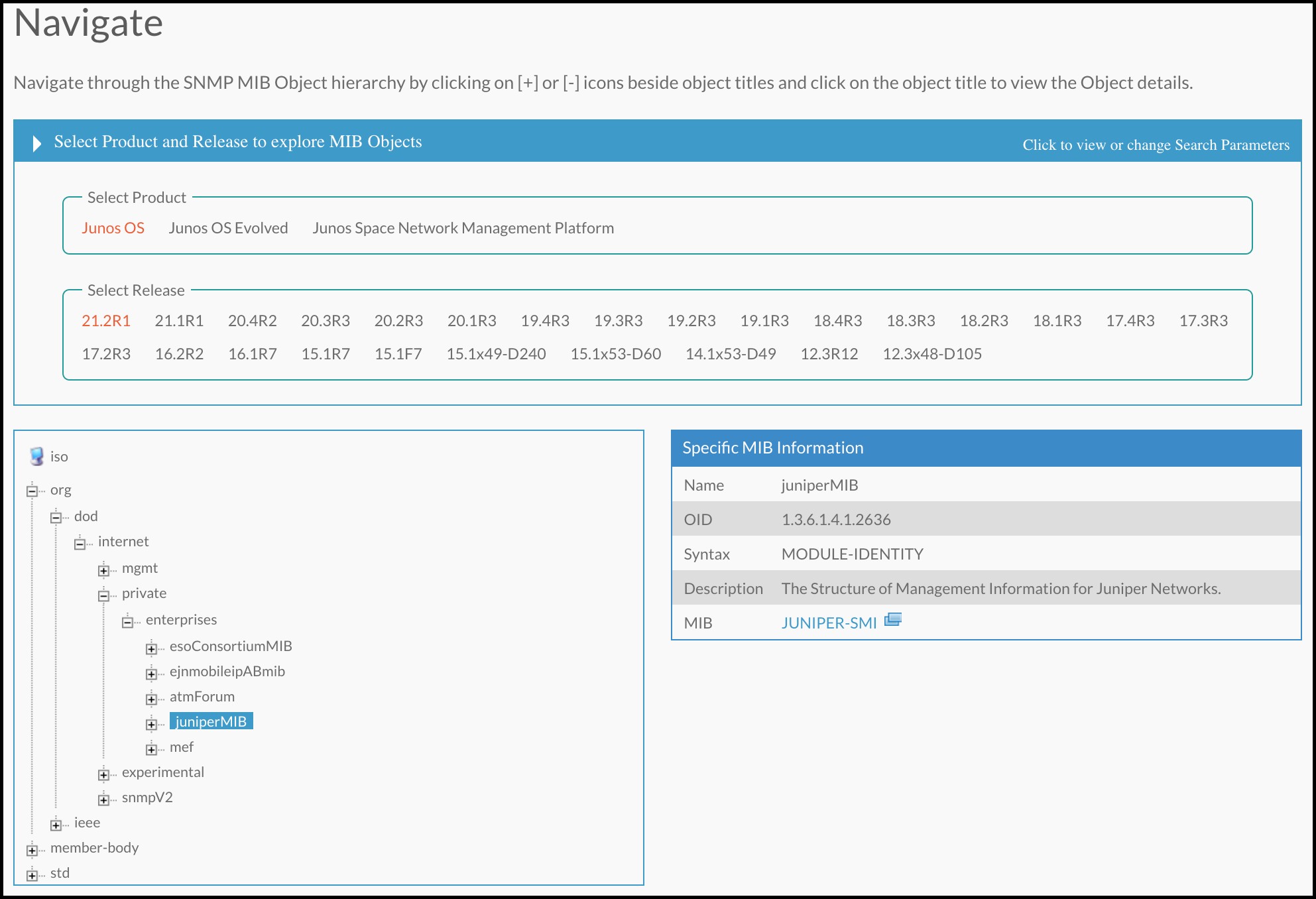Choose release 20.3R3
This screenshot has width=1316, height=899.
coord(326,321)
